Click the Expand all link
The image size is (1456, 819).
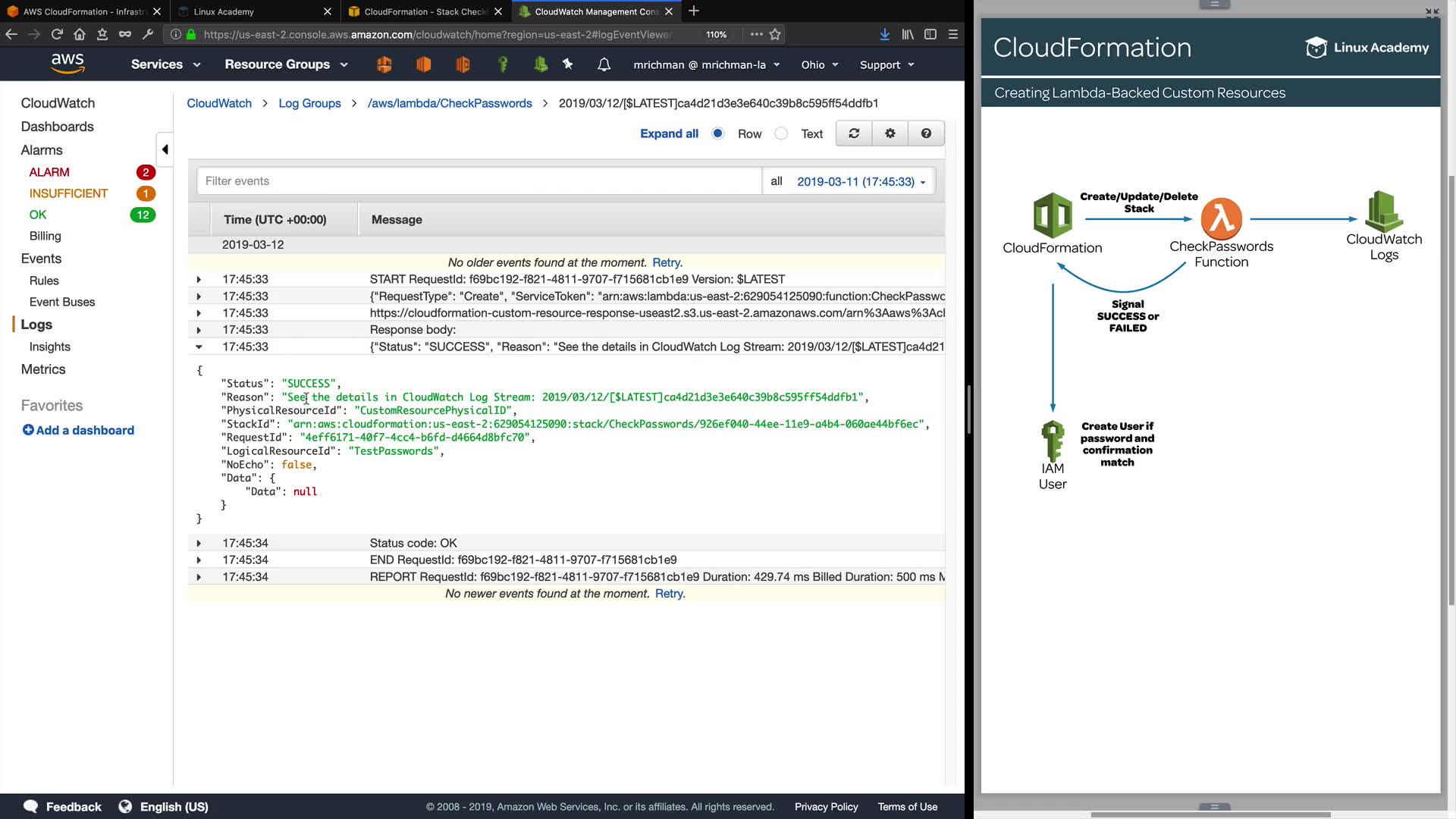tap(669, 133)
